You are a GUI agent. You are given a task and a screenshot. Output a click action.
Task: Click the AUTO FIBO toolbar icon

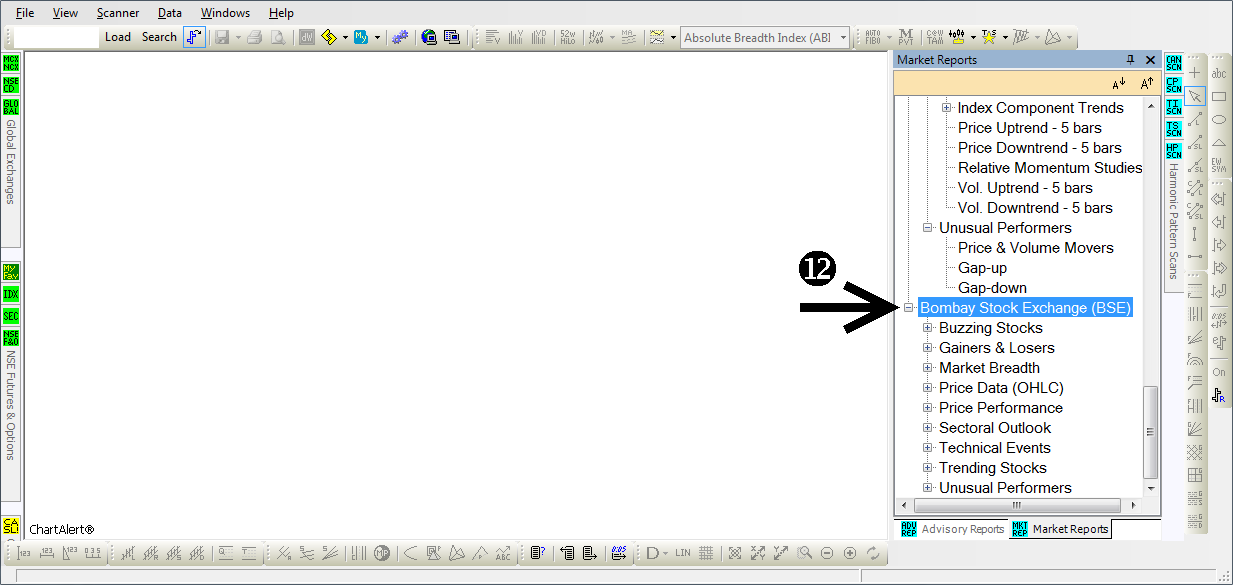click(873, 37)
